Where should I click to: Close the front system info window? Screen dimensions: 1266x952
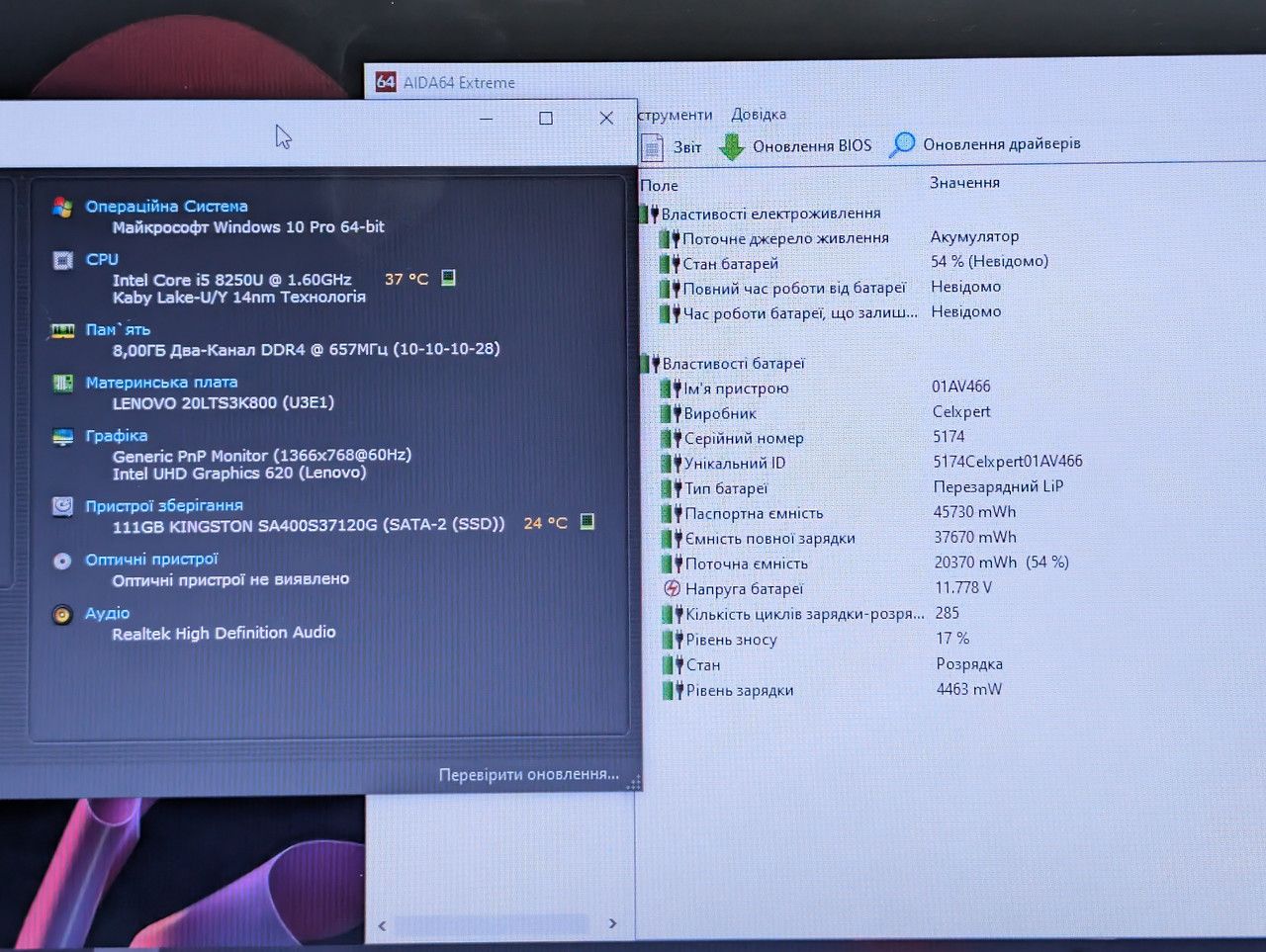click(x=606, y=119)
